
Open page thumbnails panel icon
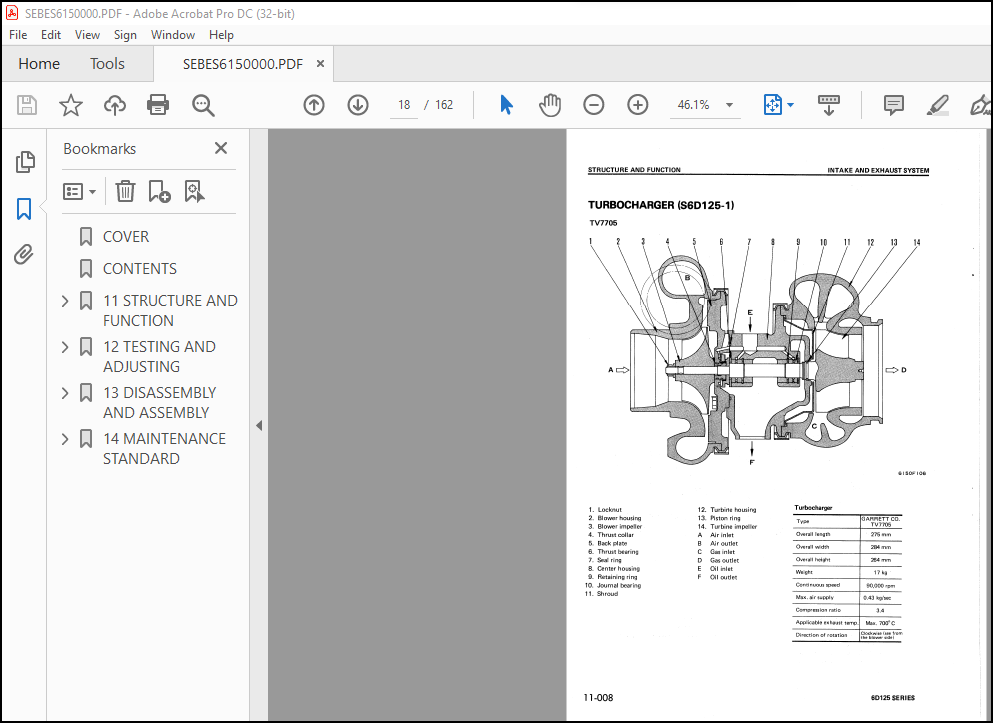coord(25,162)
